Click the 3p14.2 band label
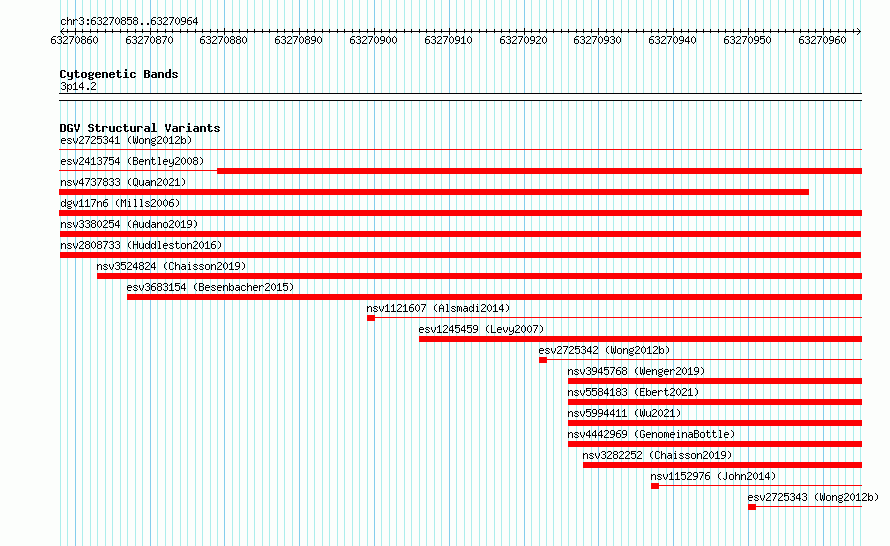 (x=78, y=87)
